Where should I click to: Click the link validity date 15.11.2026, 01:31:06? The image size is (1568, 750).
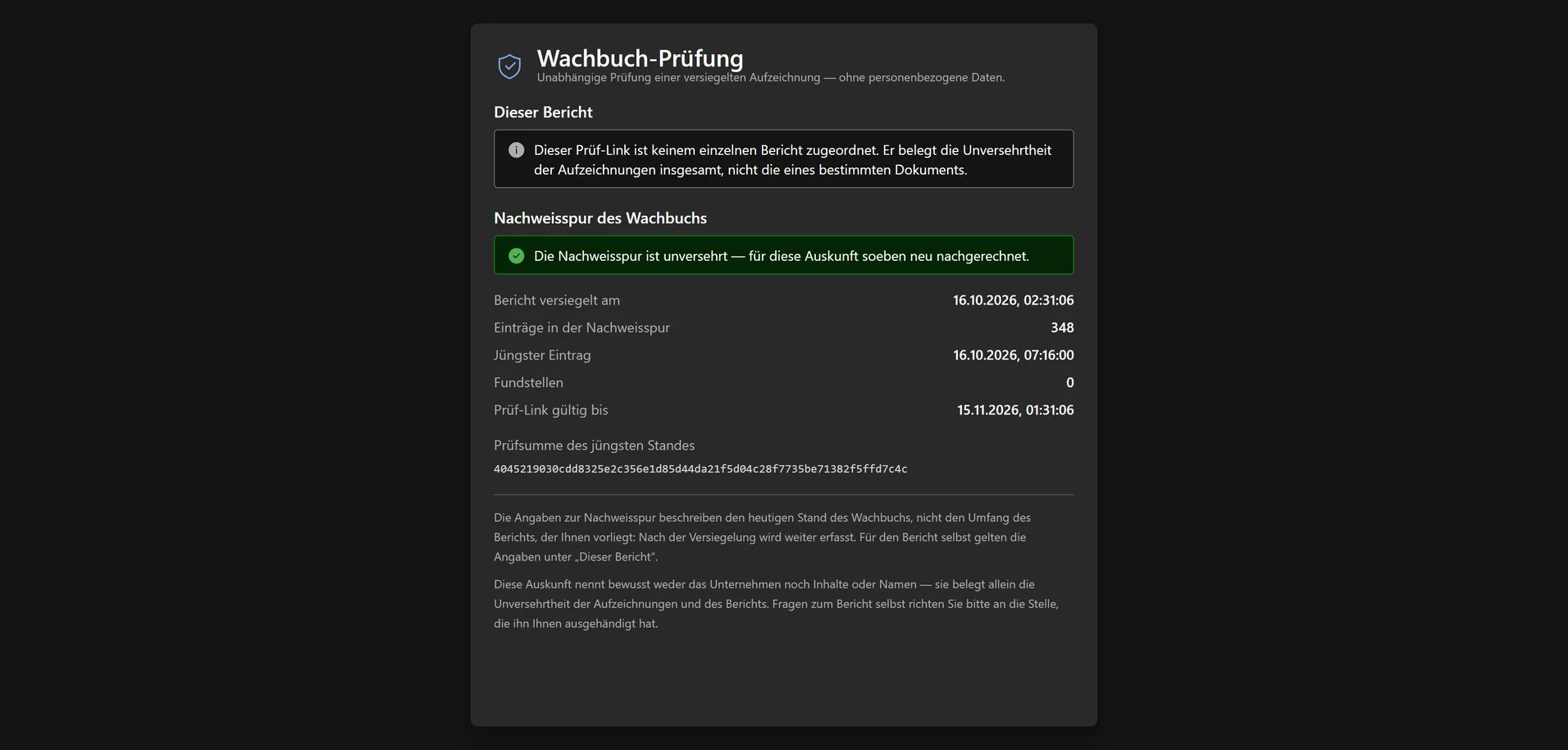coord(1015,410)
